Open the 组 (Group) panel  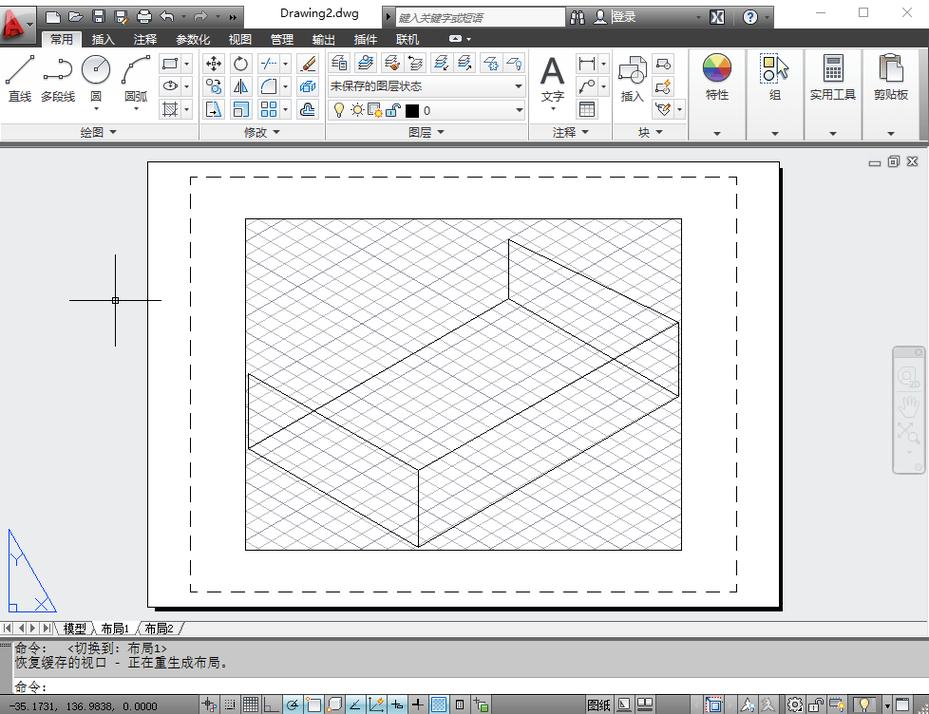point(775,77)
